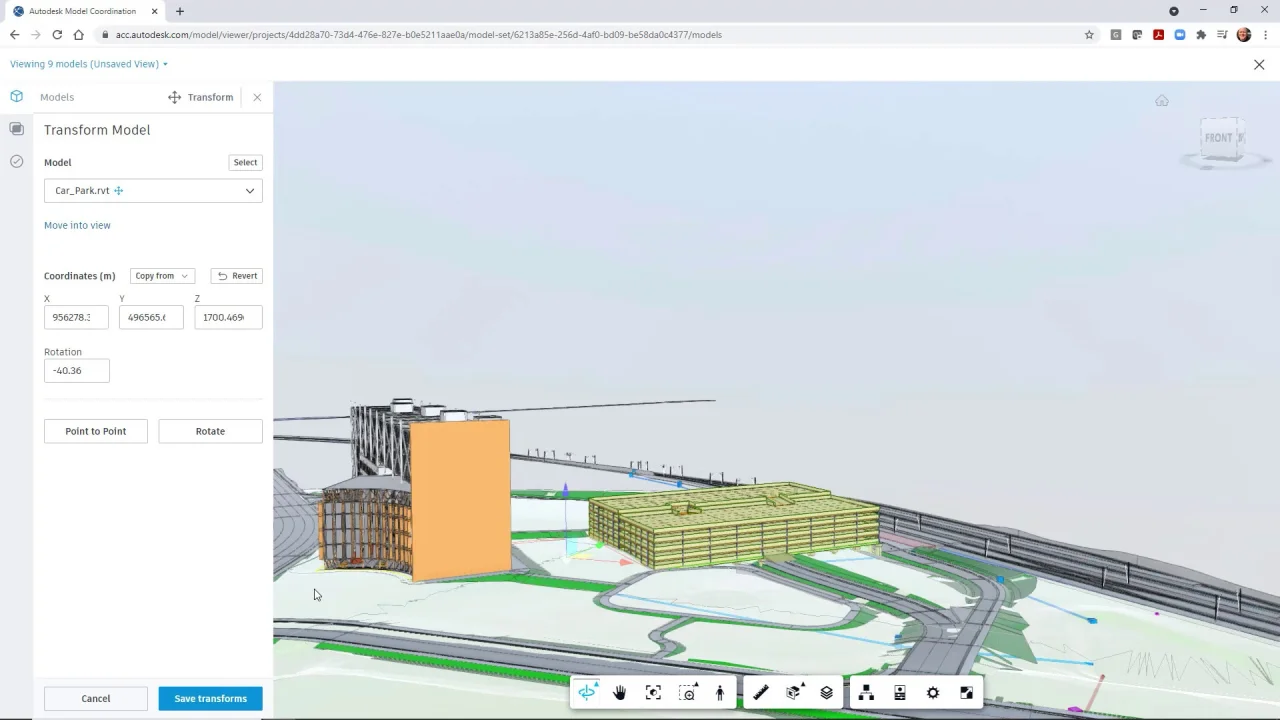This screenshot has height=720, width=1280.
Task: Select the Measure ruler tool
Action: click(761, 693)
